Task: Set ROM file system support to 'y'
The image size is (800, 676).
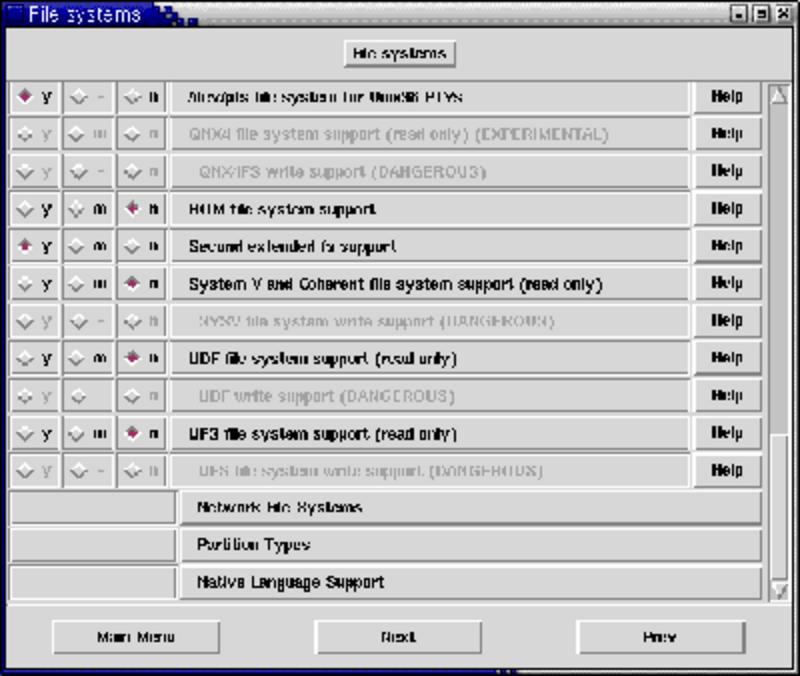Action: (35, 209)
